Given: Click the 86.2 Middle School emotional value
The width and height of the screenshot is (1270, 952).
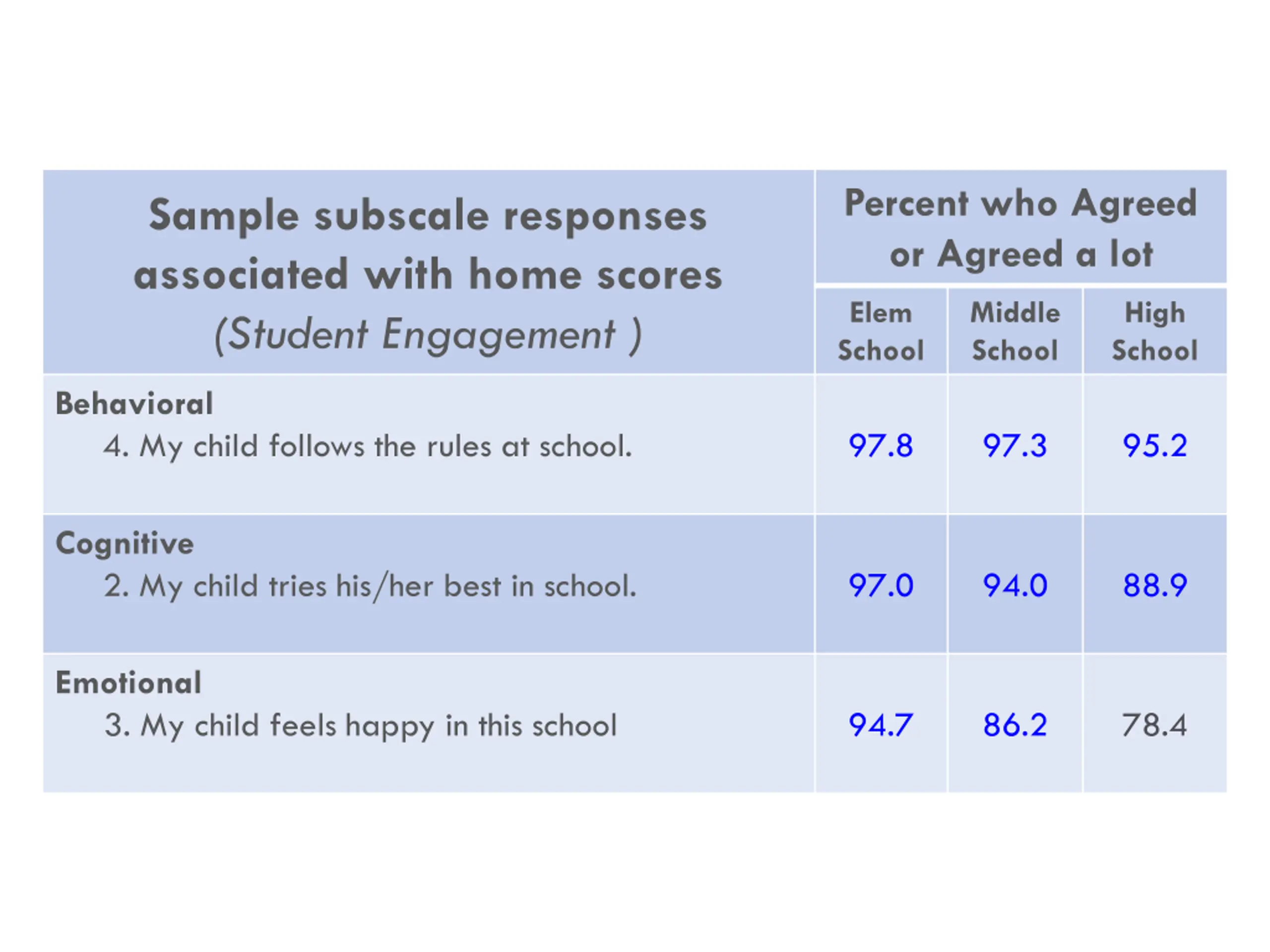Looking at the screenshot, I should [x=1015, y=725].
